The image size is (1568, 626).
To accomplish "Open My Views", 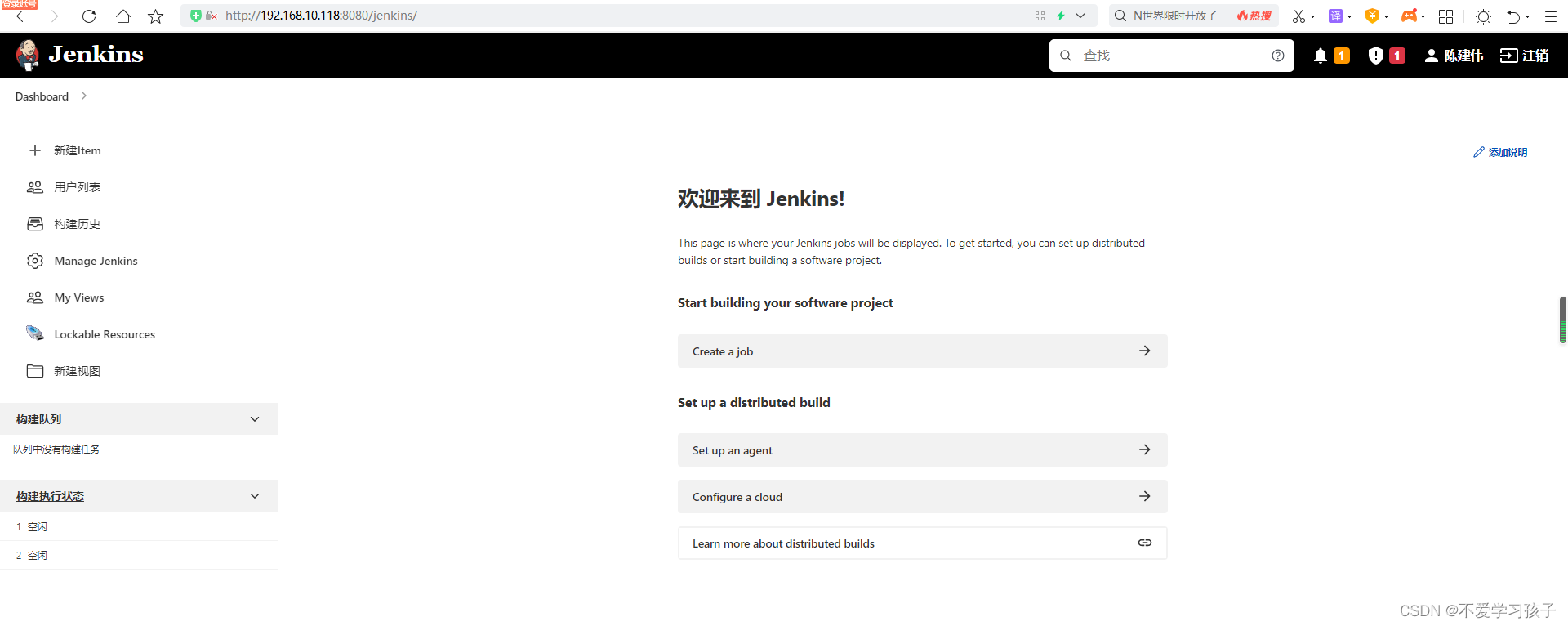I will (x=79, y=297).
